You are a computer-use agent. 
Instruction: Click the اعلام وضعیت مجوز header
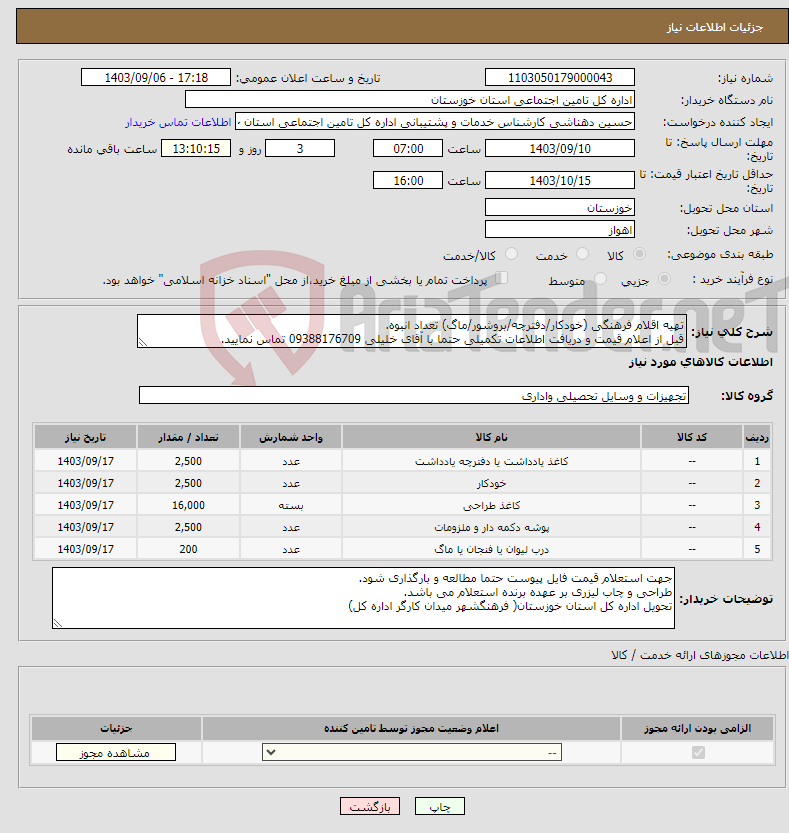point(411,728)
